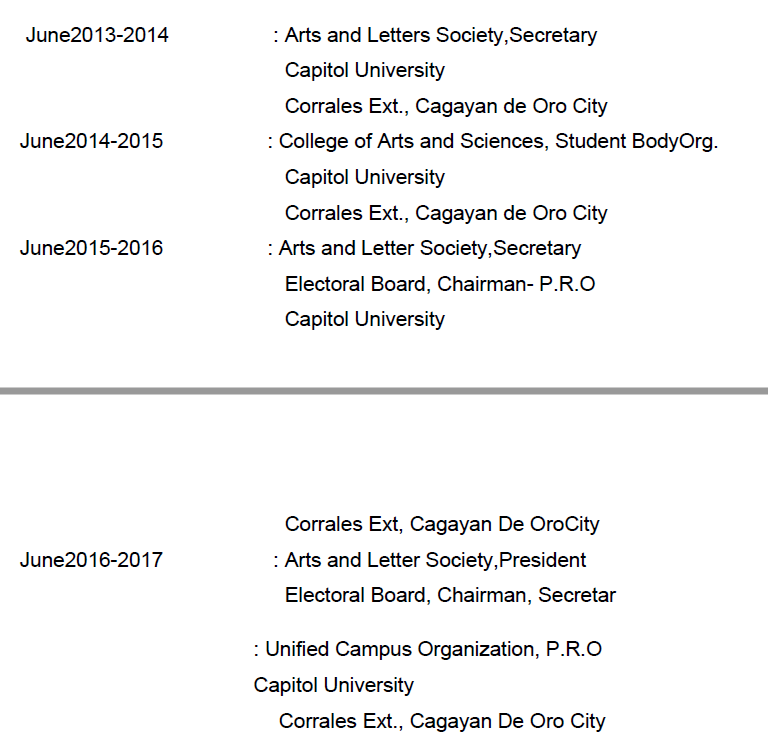768x744 pixels.
Task: Click the Corrales Ext. address under June2014-2015
Action: point(446,213)
